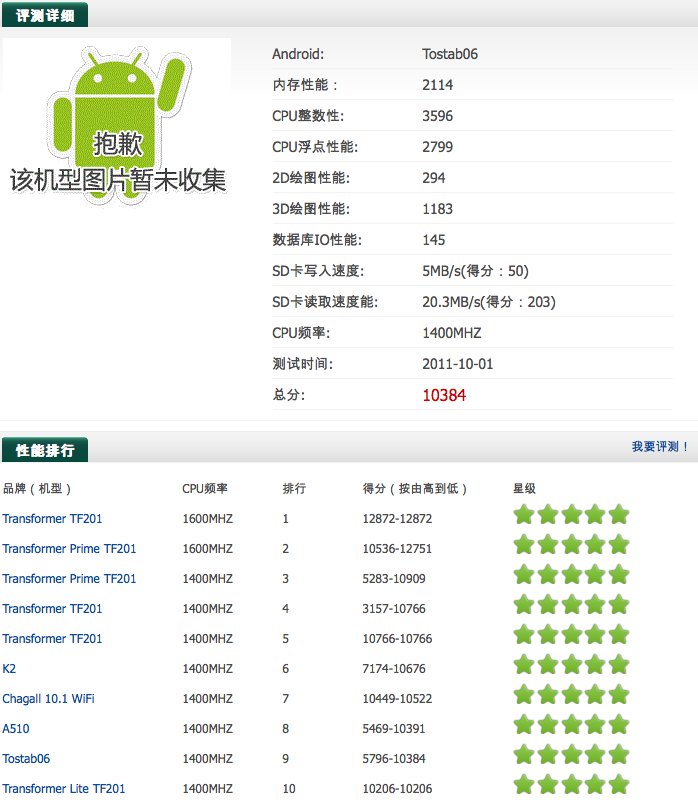Select the 性能排行 section tab

coord(45,450)
